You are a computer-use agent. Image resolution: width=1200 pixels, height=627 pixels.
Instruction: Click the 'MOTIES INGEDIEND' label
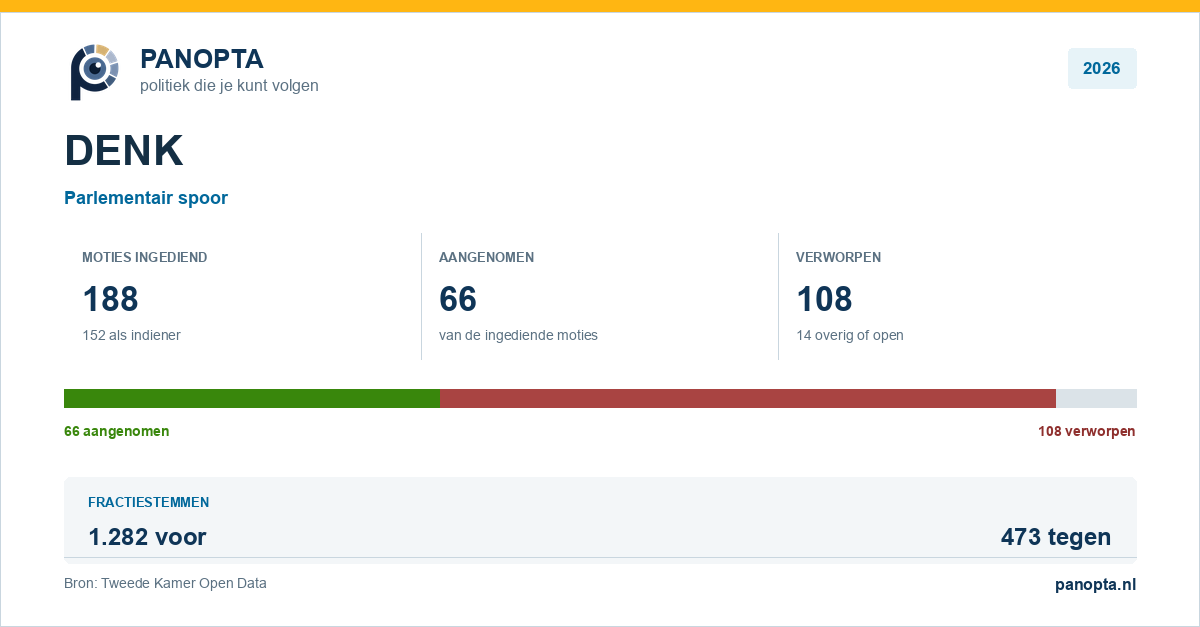(145, 257)
